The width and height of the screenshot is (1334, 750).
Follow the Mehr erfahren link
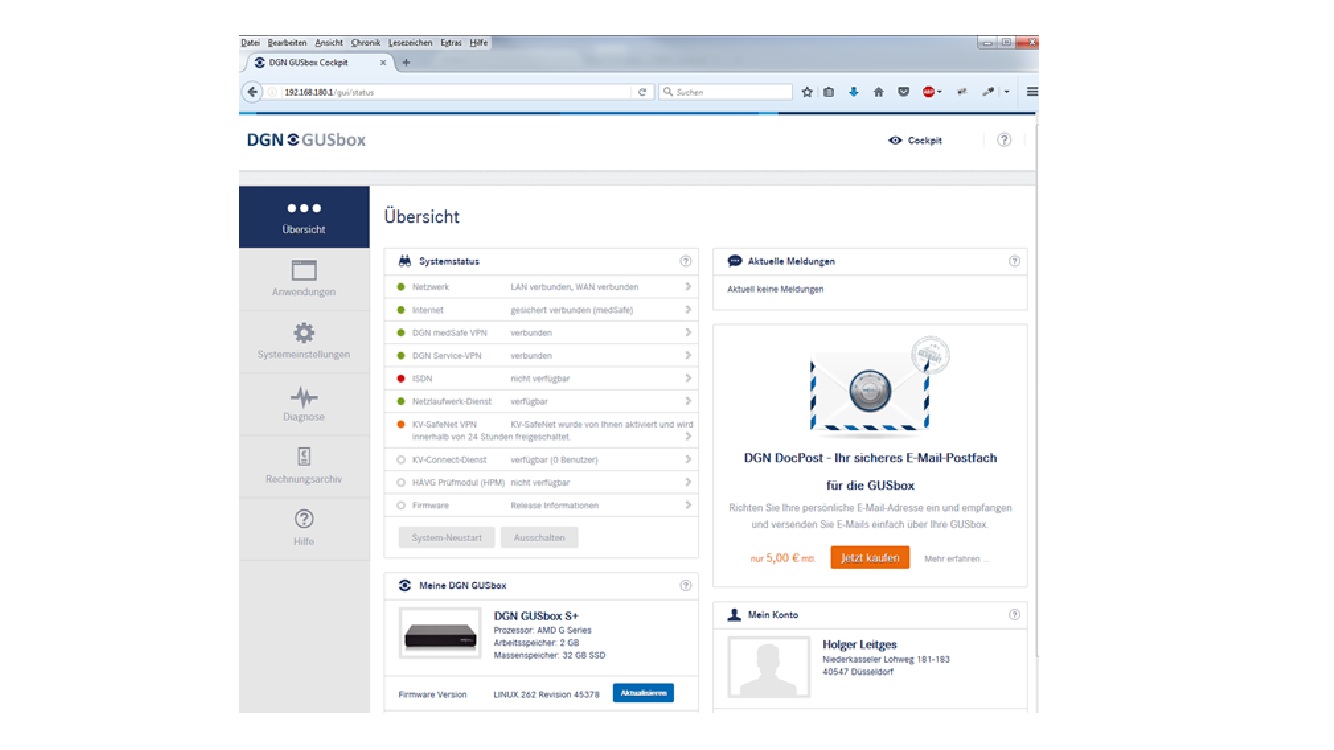[956, 559]
